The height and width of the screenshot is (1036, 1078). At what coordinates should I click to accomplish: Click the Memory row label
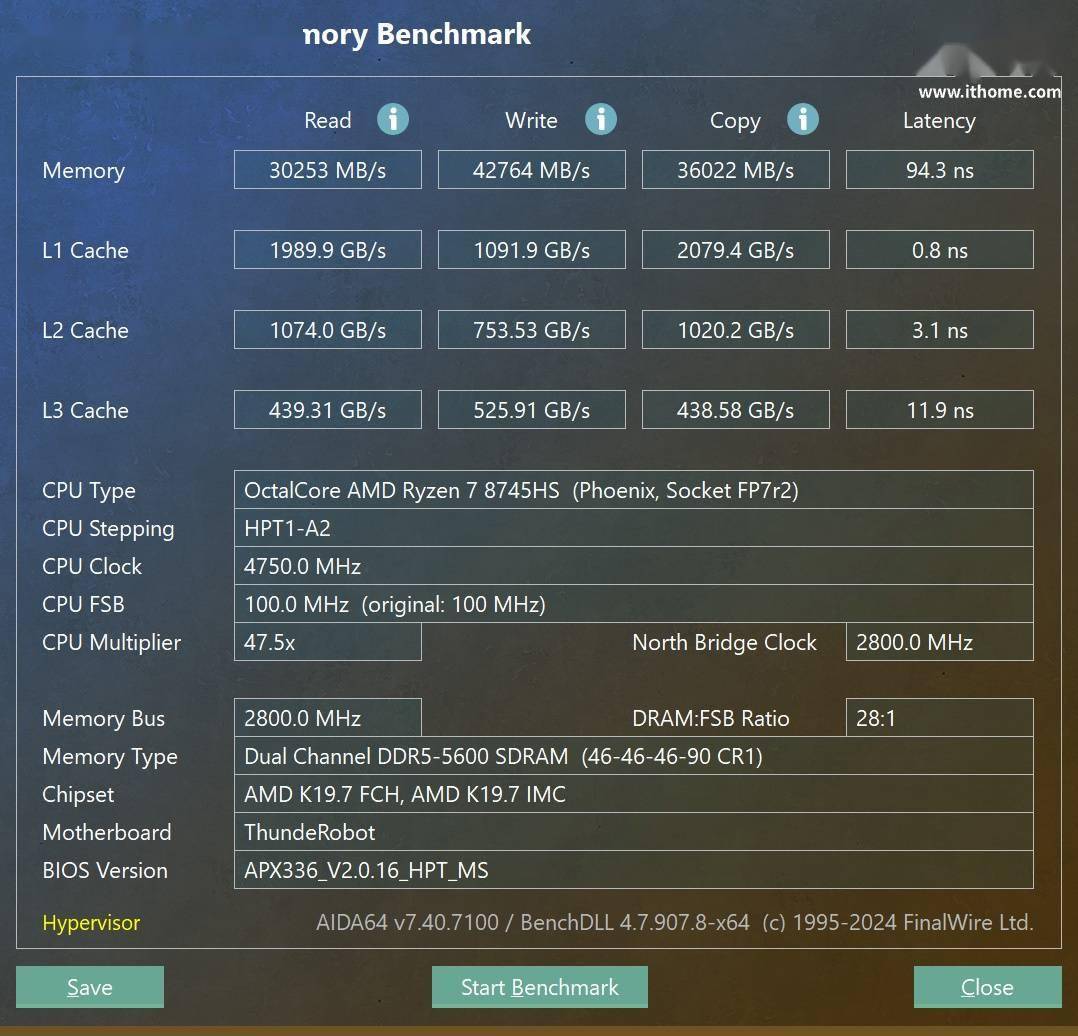pyautogui.click(x=84, y=170)
